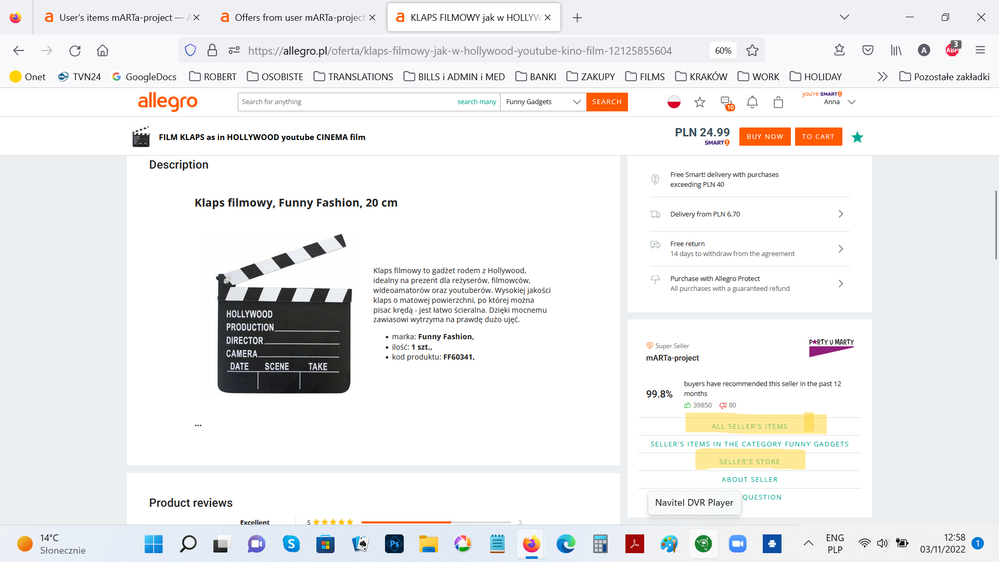
Task: Expand the Free return details row
Action: (749, 249)
